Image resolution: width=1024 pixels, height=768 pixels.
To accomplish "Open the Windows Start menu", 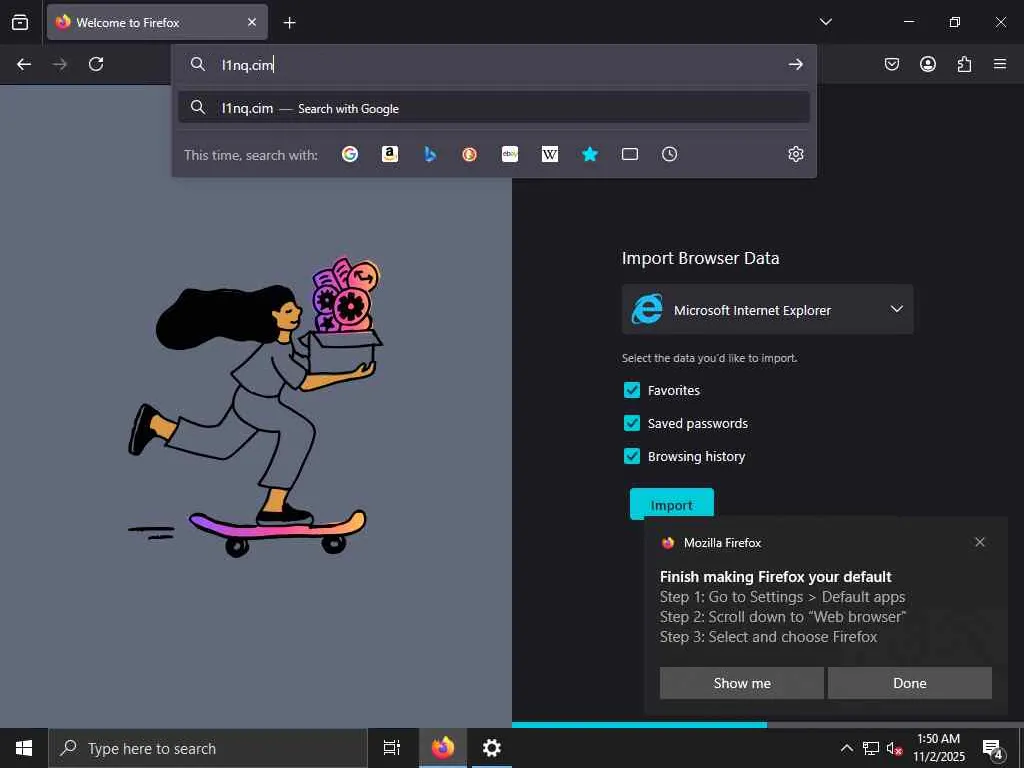I will click(x=24, y=748).
